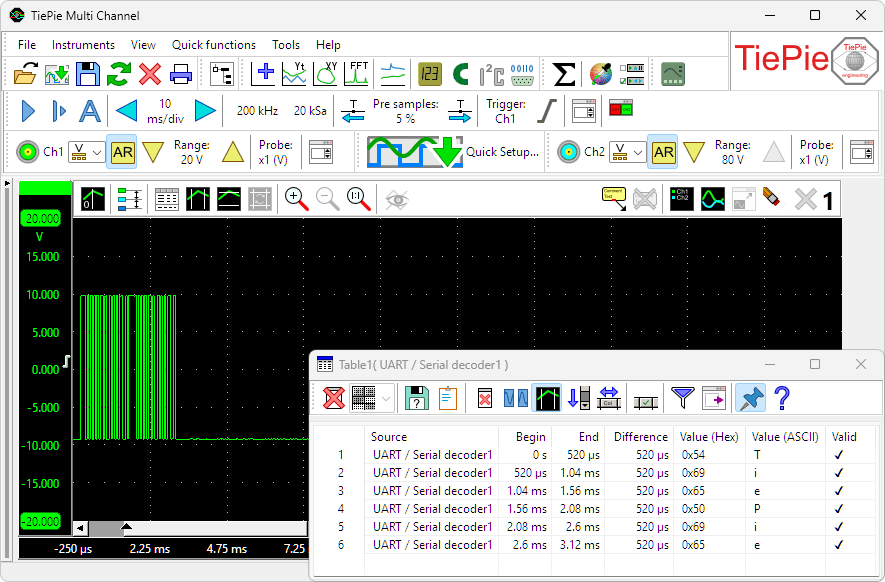Click the red X delete icon in main toolbar
The image size is (885, 582).
(x=150, y=74)
